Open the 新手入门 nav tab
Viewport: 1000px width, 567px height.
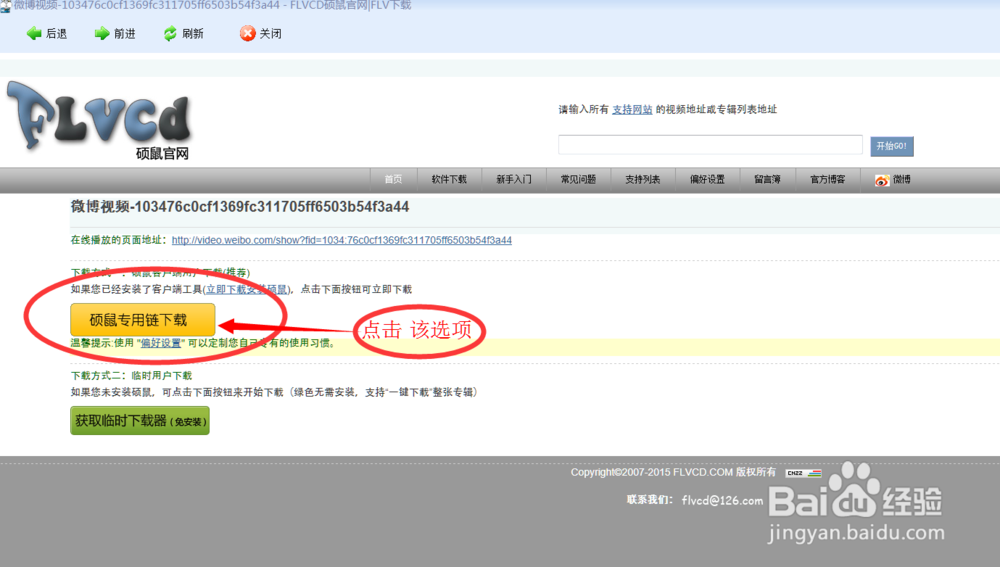[x=513, y=180]
